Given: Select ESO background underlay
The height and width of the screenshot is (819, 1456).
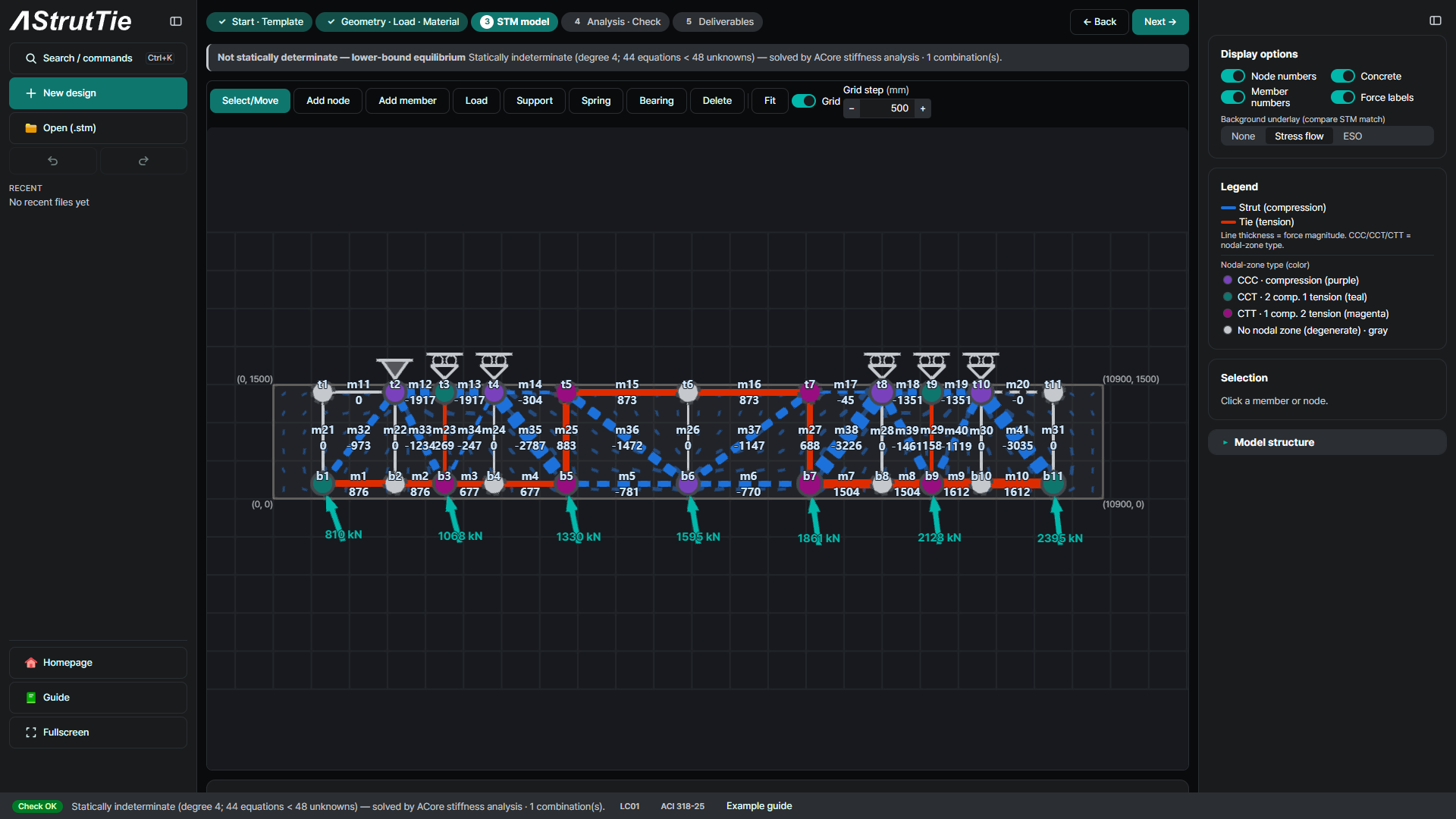Looking at the screenshot, I should point(1352,136).
